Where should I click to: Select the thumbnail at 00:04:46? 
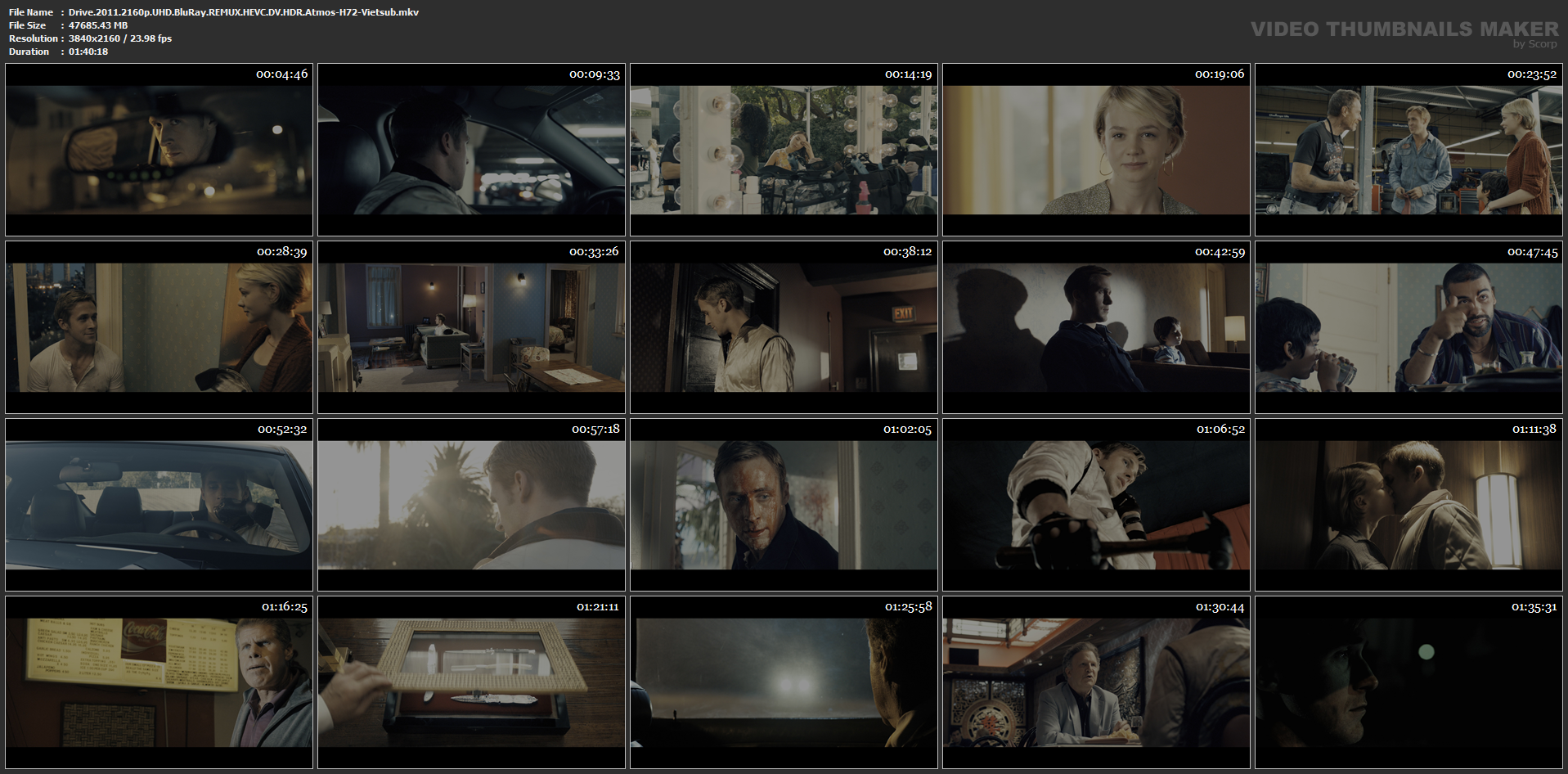coord(159,150)
